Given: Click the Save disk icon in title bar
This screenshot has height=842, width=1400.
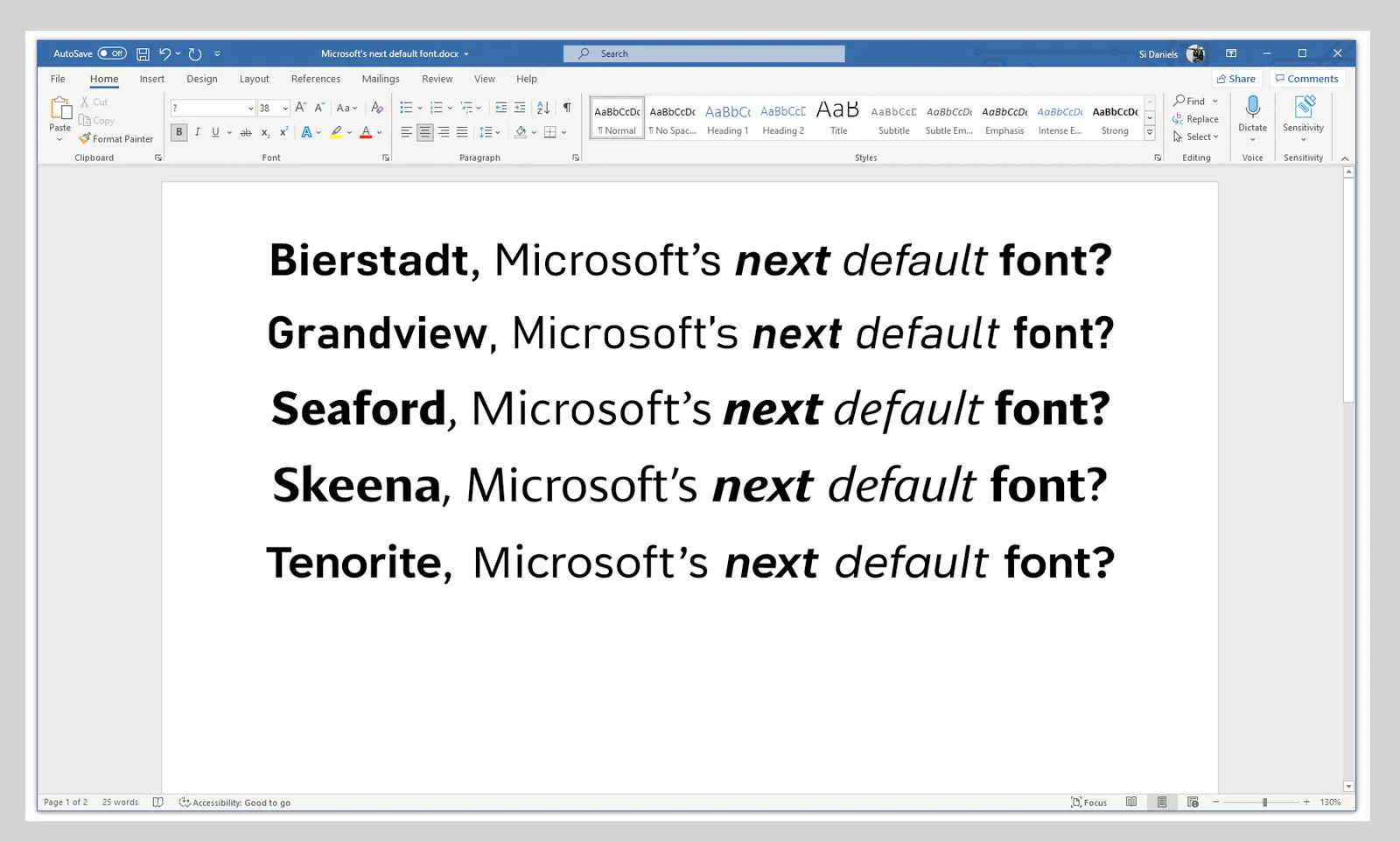Looking at the screenshot, I should click(x=143, y=54).
